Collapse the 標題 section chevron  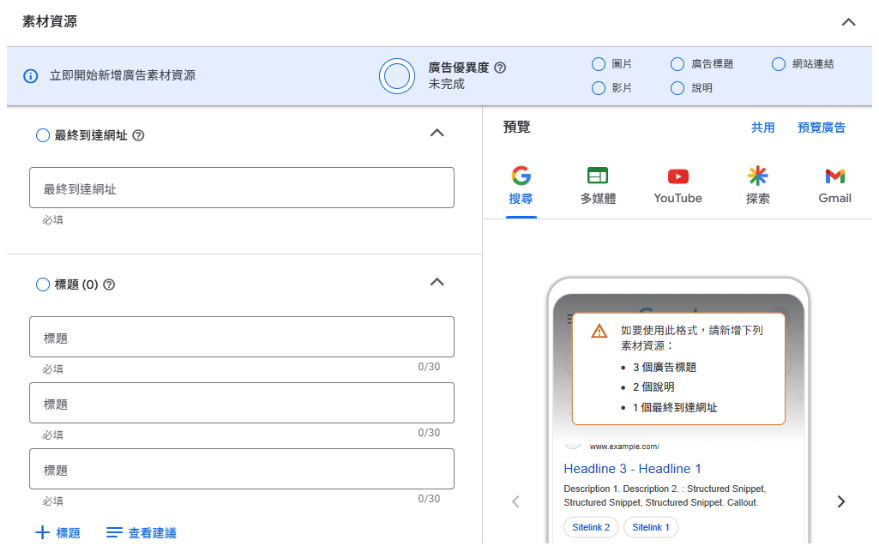(x=436, y=283)
